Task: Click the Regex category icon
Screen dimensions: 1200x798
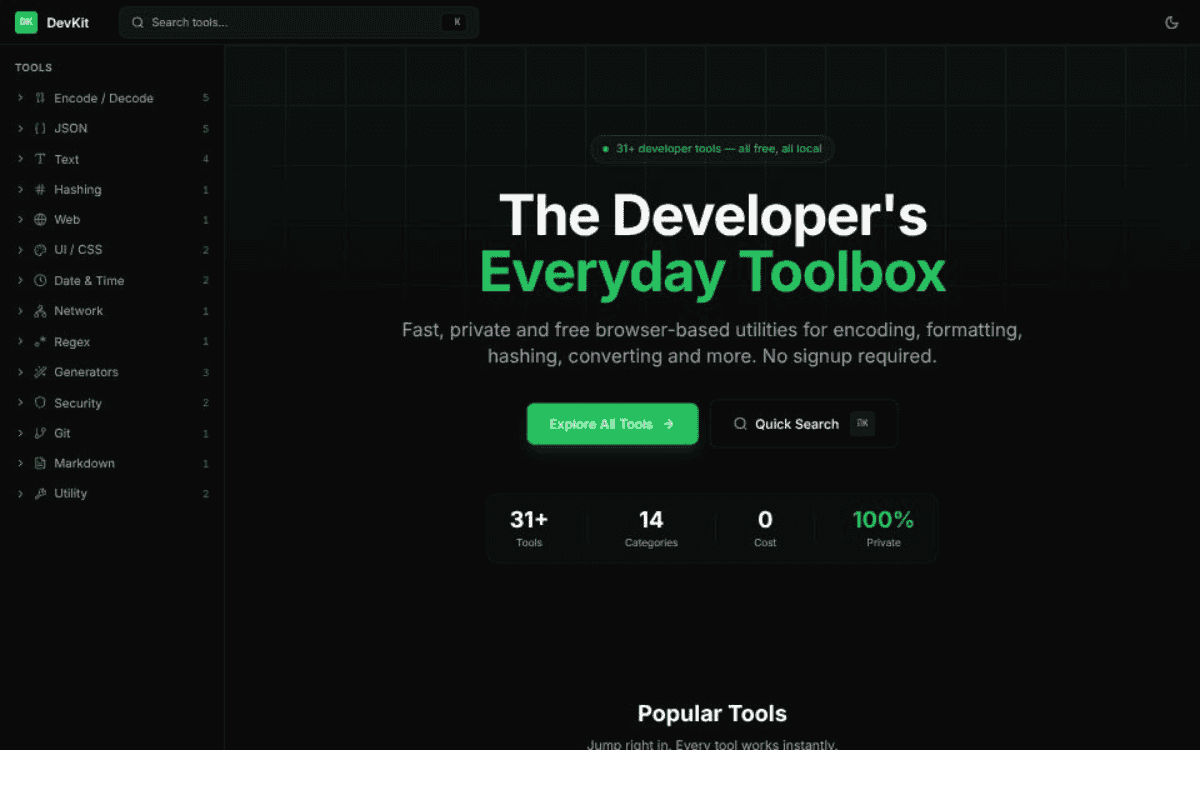Action: (x=40, y=342)
